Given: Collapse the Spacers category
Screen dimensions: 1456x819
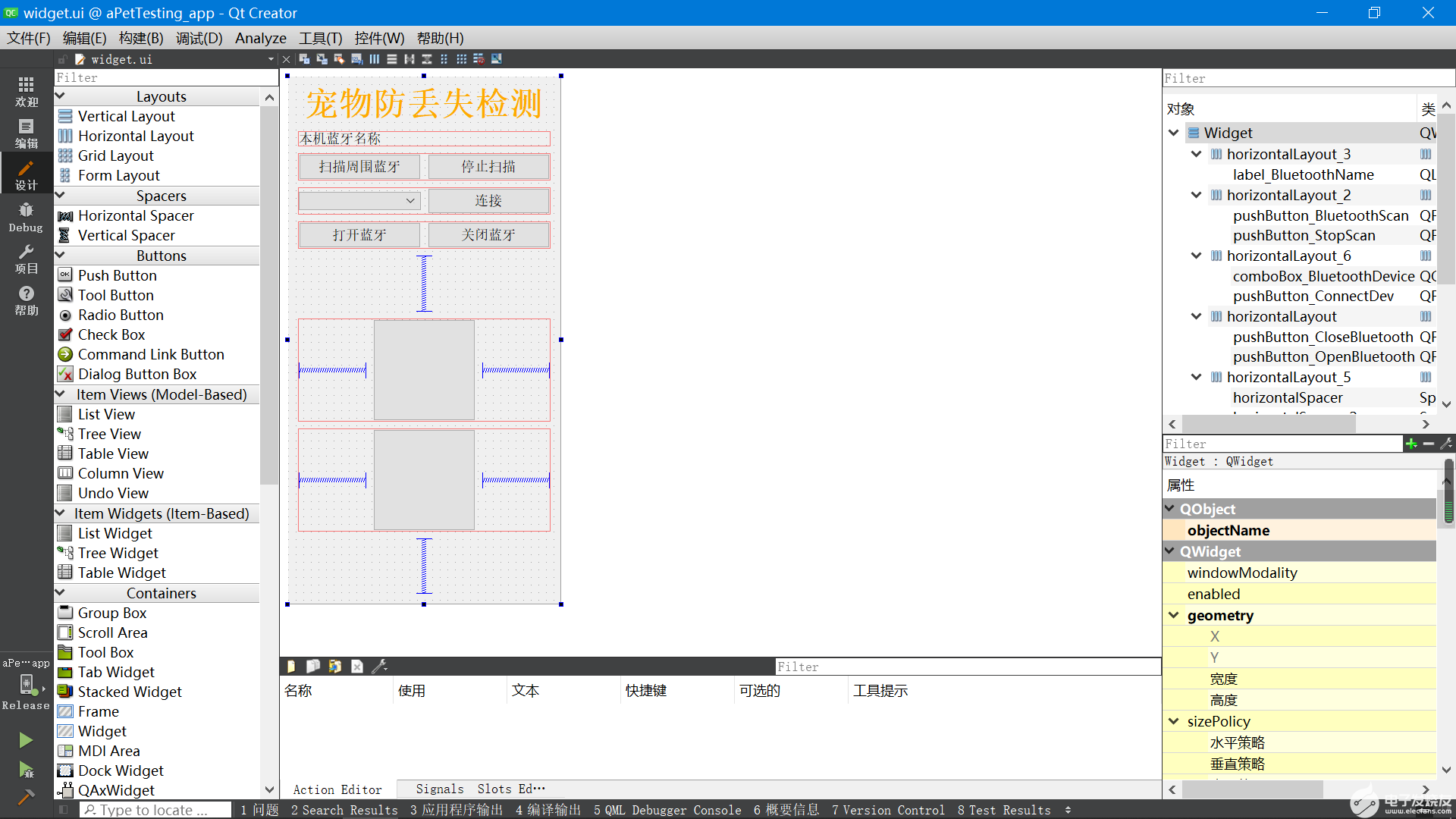Looking at the screenshot, I should coord(61,196).
